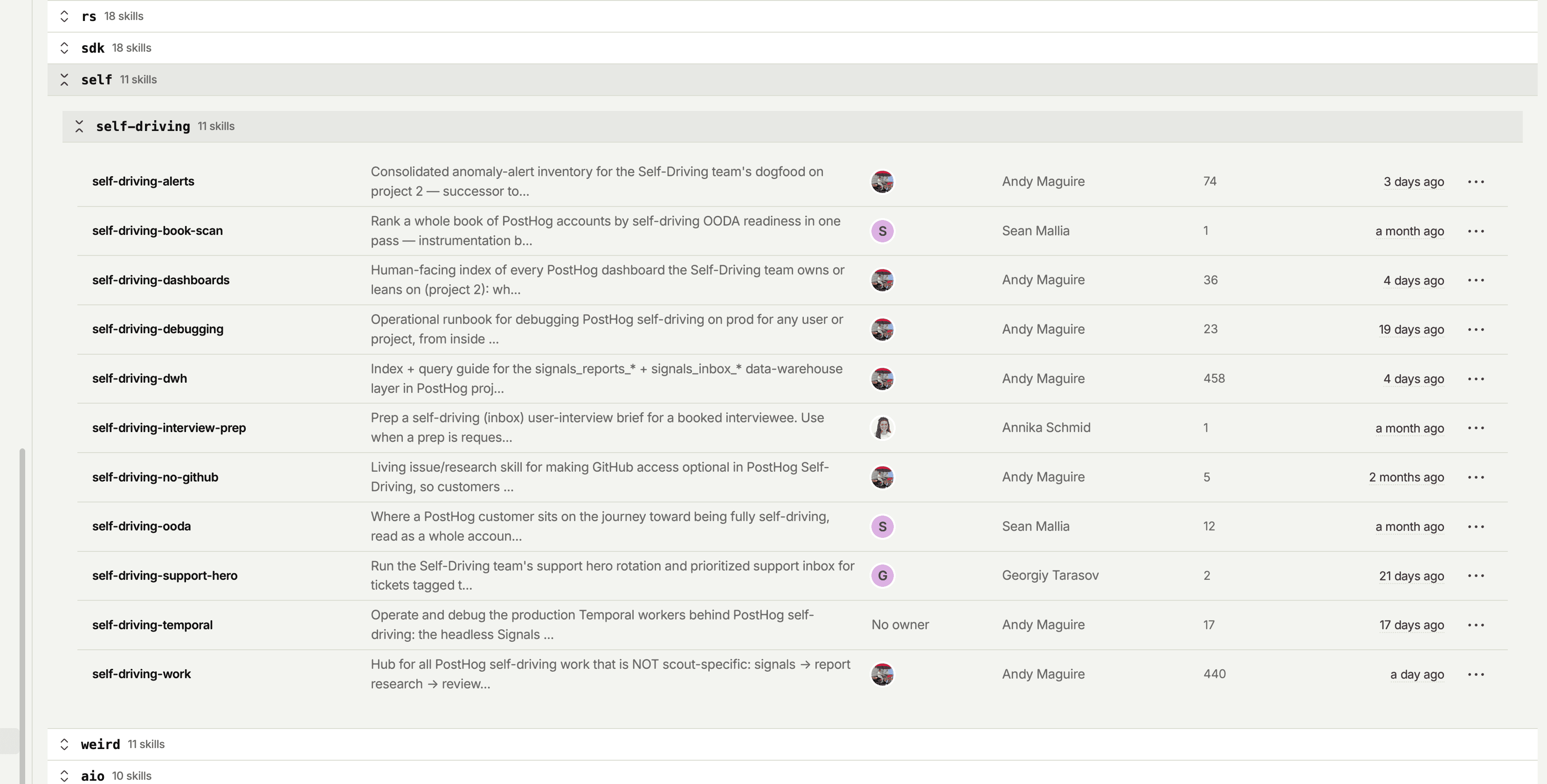Open the more-options menu for self-driving-support-hero

(1476, 575)
